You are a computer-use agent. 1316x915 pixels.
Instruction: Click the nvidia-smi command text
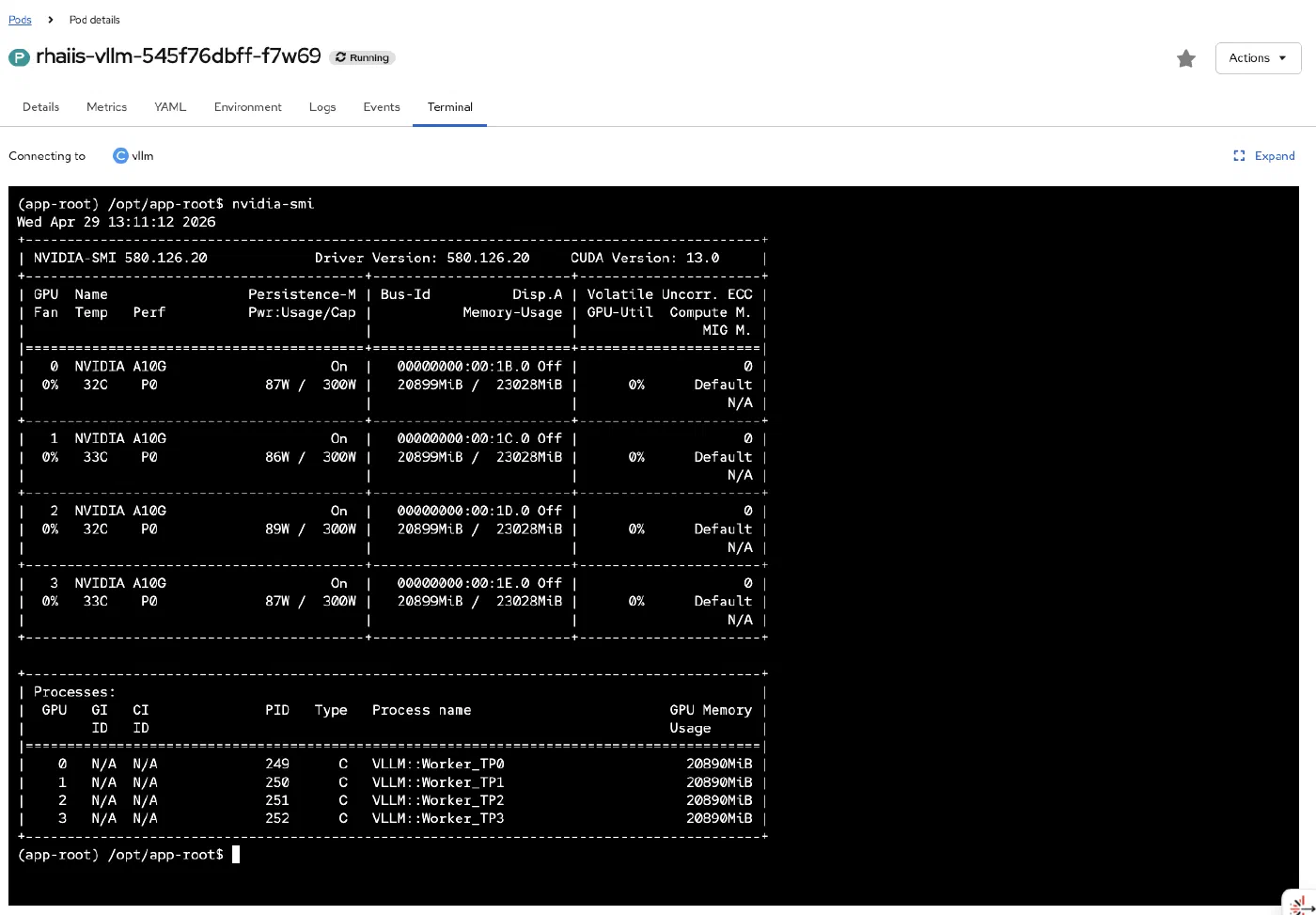point(273,203)
